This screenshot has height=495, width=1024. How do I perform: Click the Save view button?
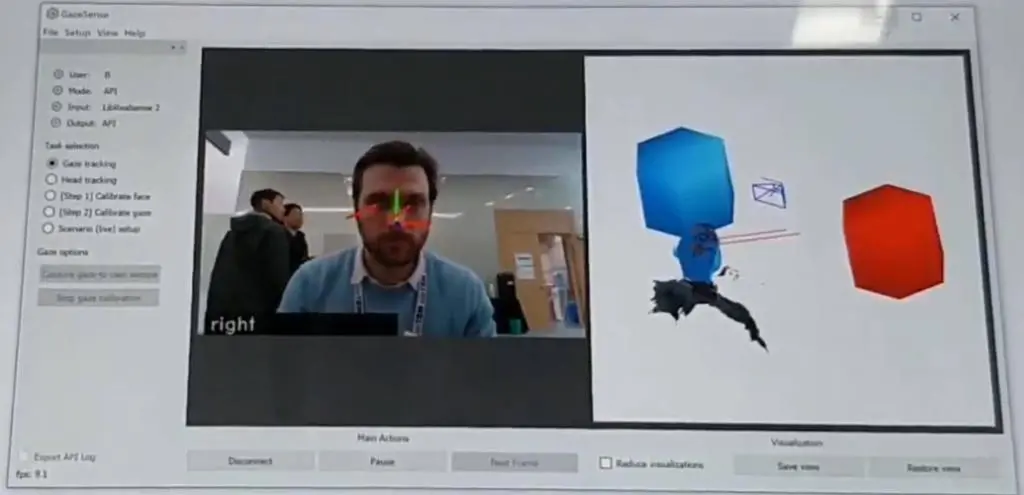[798, 466]
